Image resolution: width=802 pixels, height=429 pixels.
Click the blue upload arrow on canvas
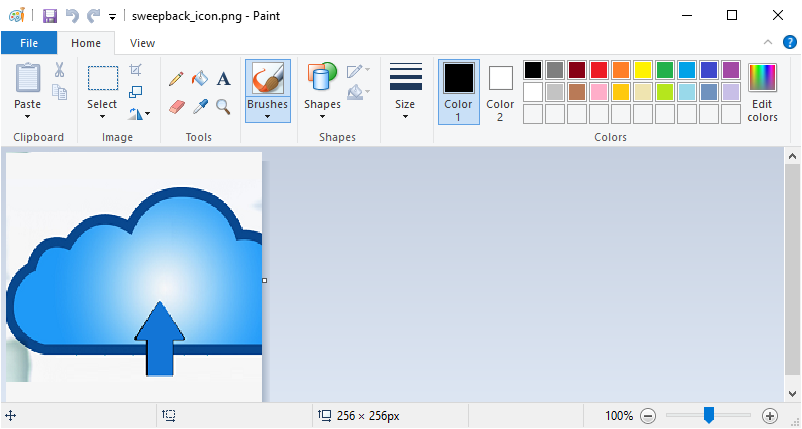point(160,338)
